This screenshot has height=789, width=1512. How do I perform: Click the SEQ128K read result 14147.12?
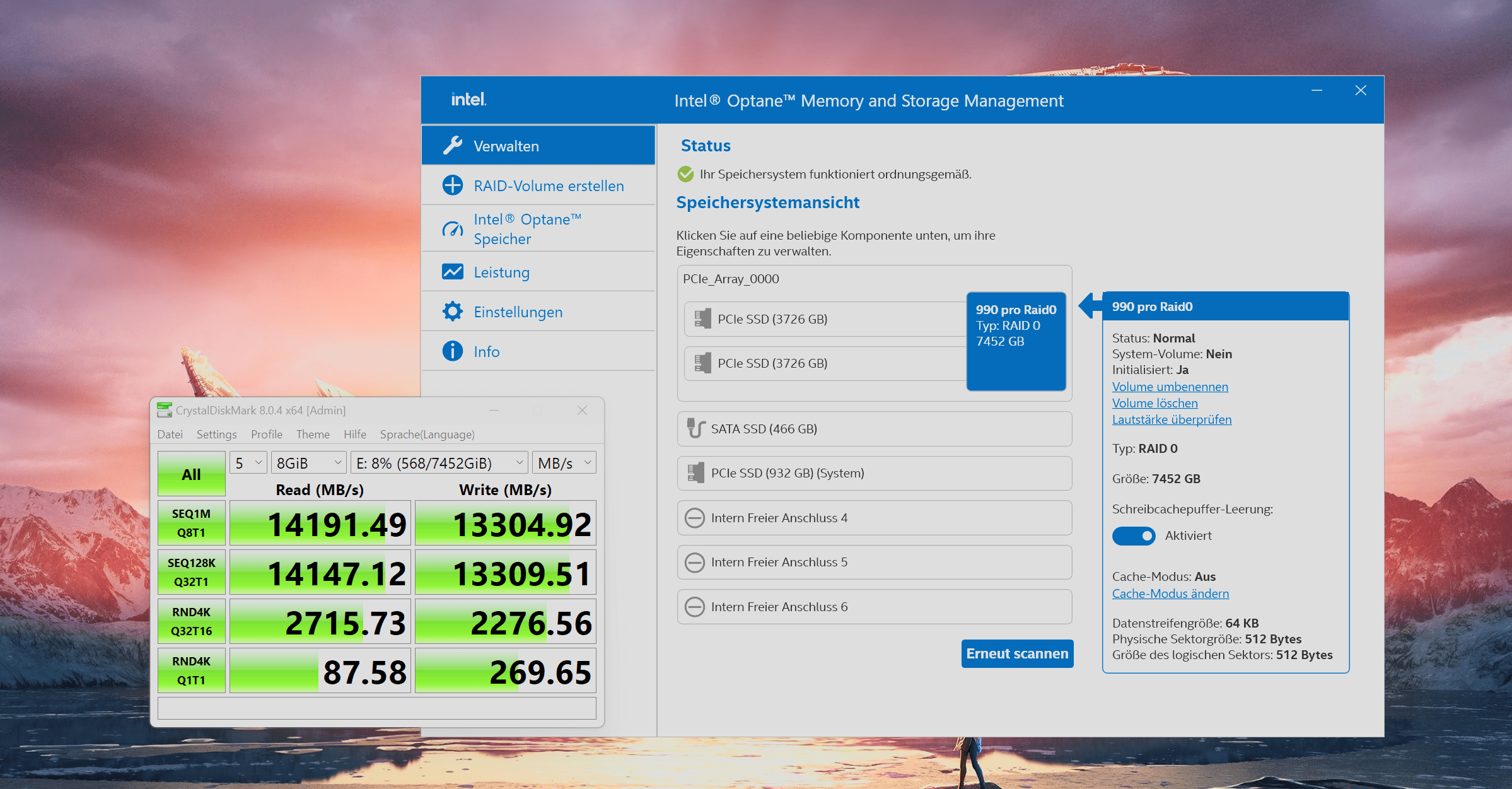tap(320, 572)
